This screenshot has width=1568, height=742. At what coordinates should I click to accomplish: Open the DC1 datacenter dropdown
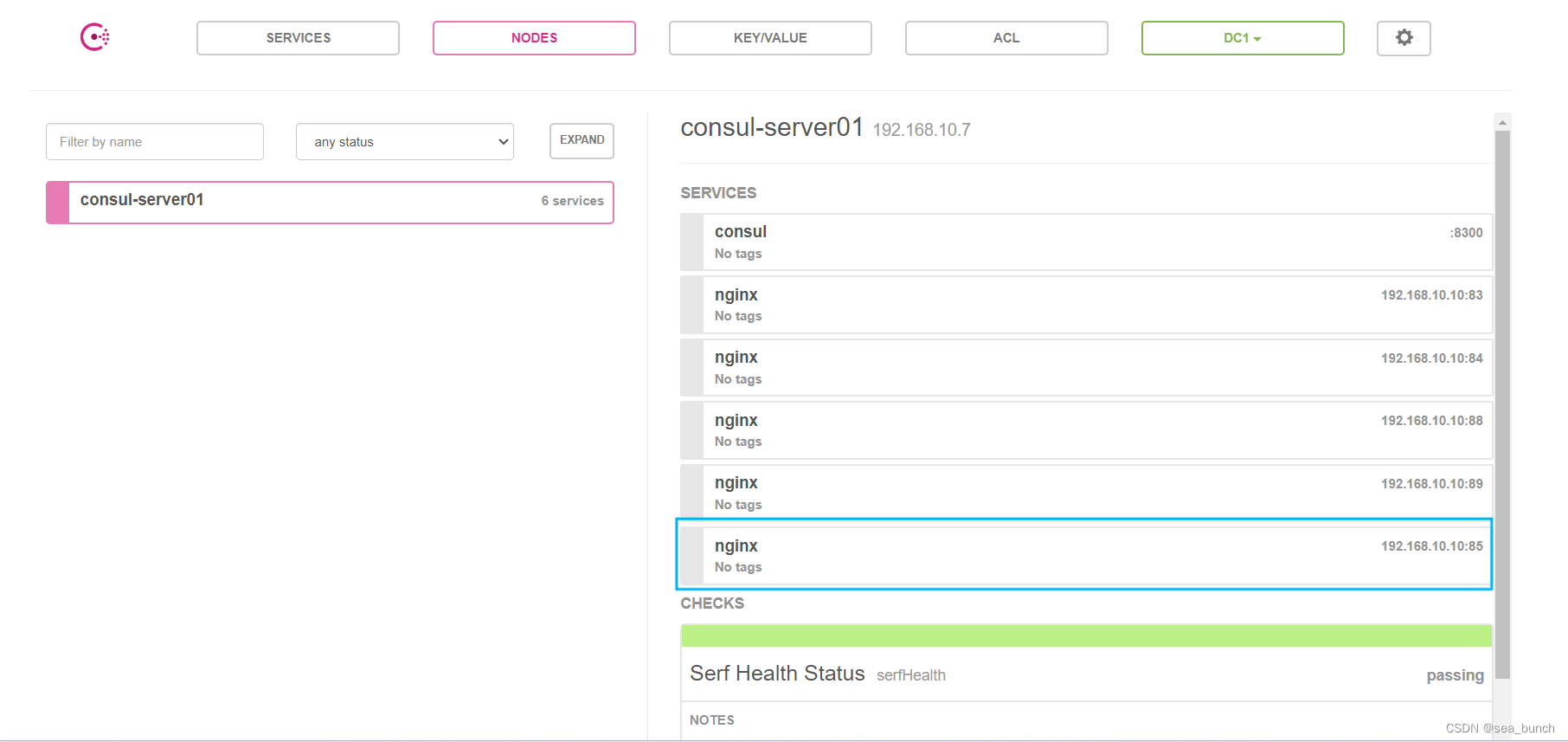click(1243, 38)
